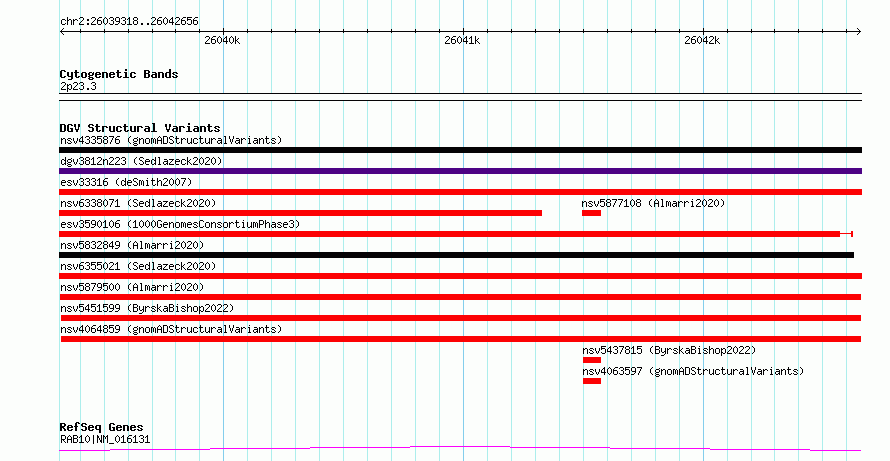
Task: Open nsv4064859 gnomADStructuralVariants label
Action: coord(171,329)
